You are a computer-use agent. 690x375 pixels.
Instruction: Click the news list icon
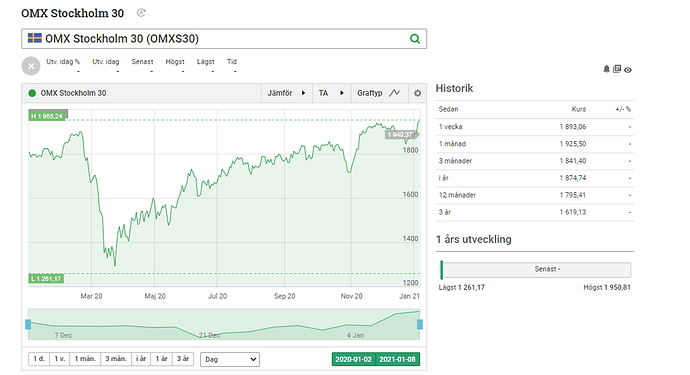click(617, 69)
